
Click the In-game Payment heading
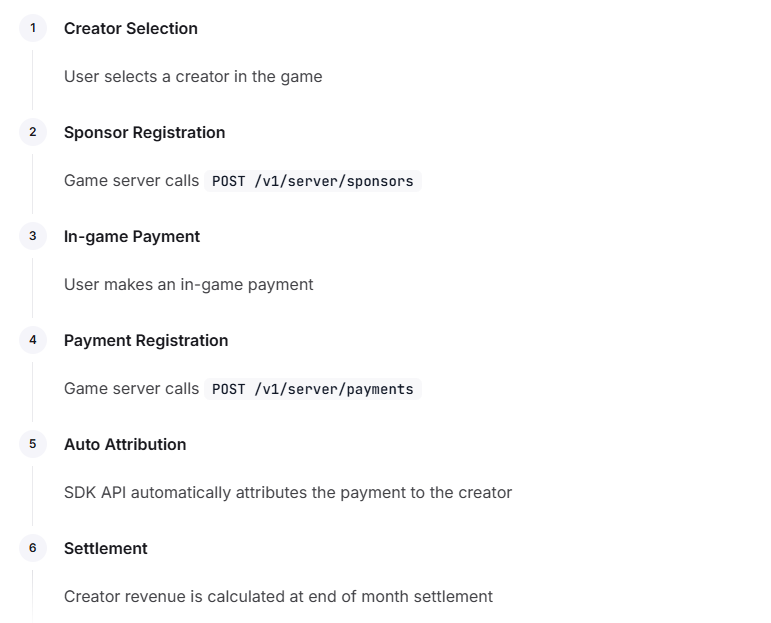point(132,237)
